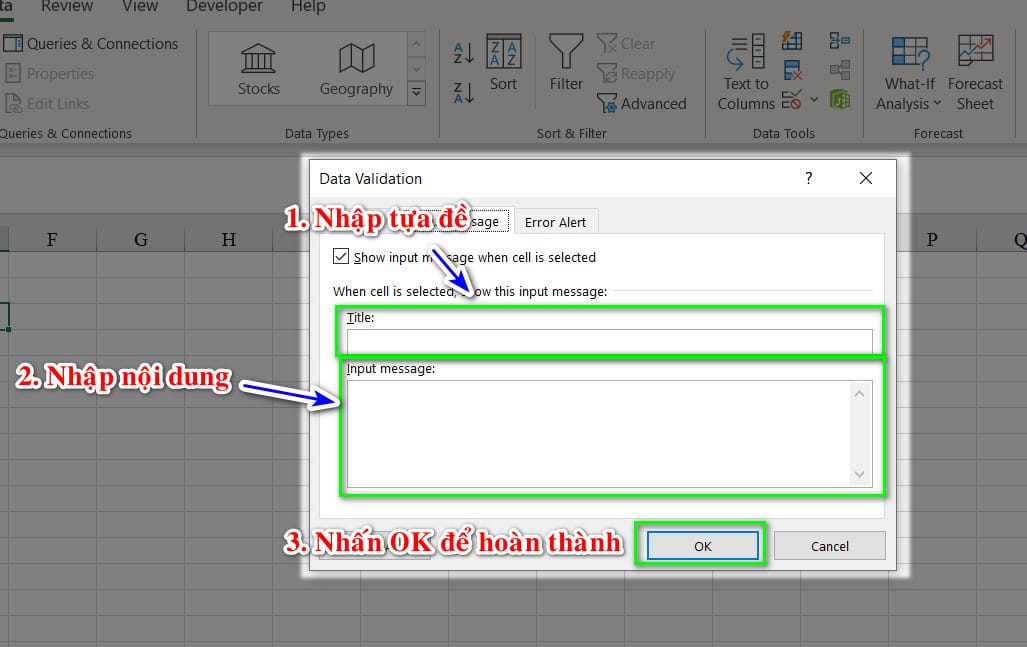
Task: Clear the current filter
Action: click(x=626, y=44)
